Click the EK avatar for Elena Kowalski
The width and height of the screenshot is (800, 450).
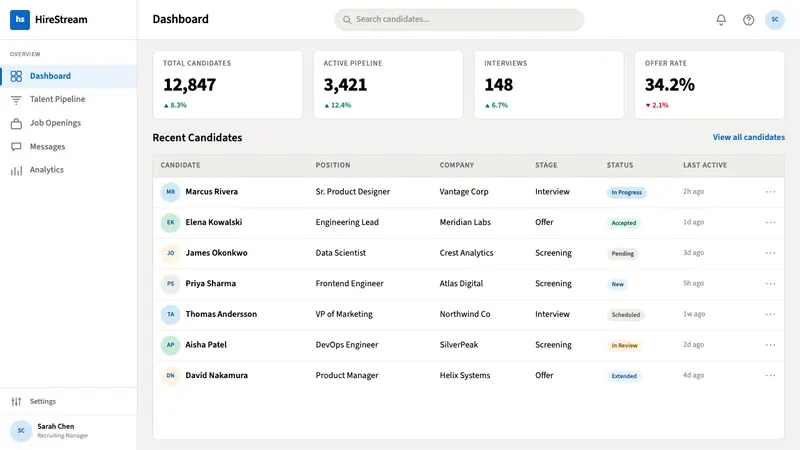170,222
